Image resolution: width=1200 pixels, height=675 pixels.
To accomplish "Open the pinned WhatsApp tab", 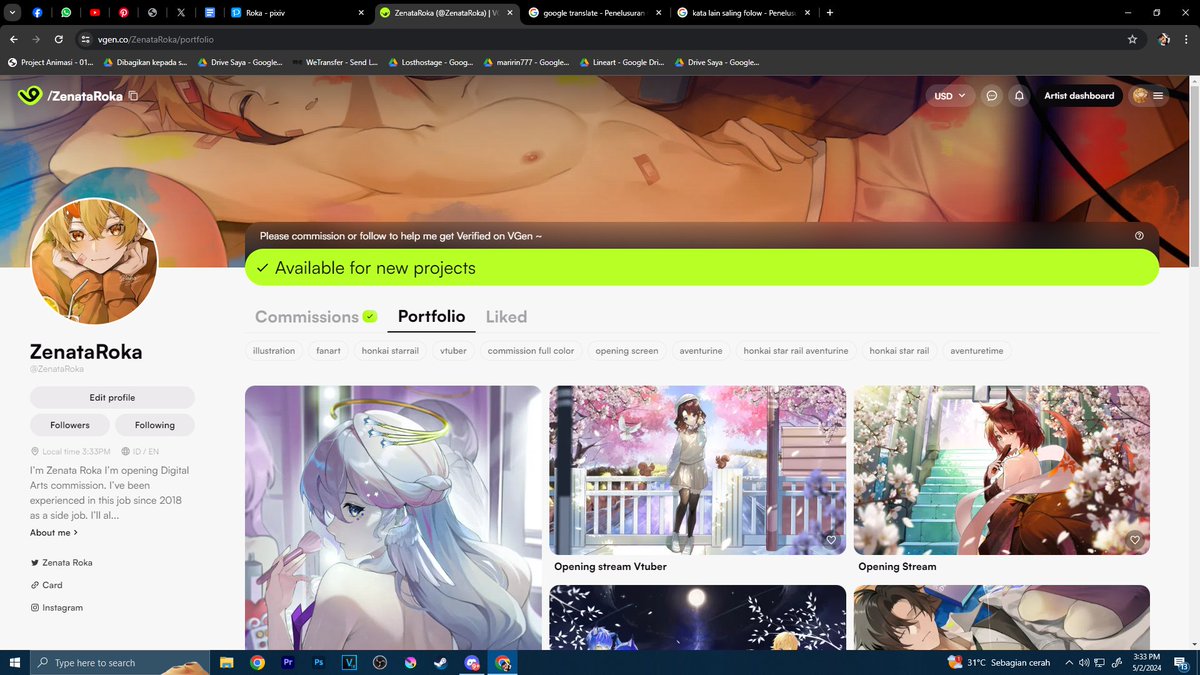I will (x=66, y=13).
